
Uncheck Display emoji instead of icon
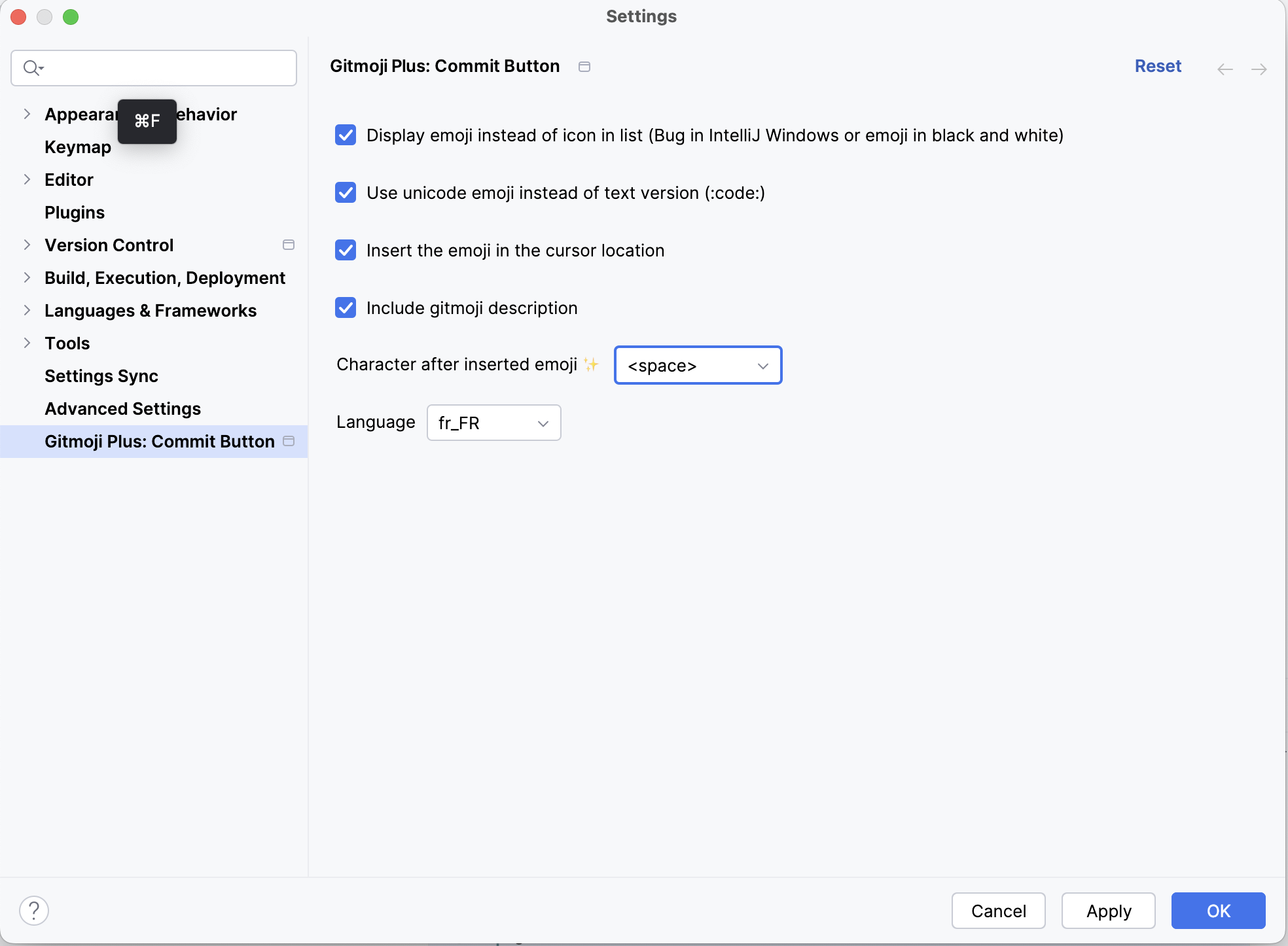click(x=346, y=135)
